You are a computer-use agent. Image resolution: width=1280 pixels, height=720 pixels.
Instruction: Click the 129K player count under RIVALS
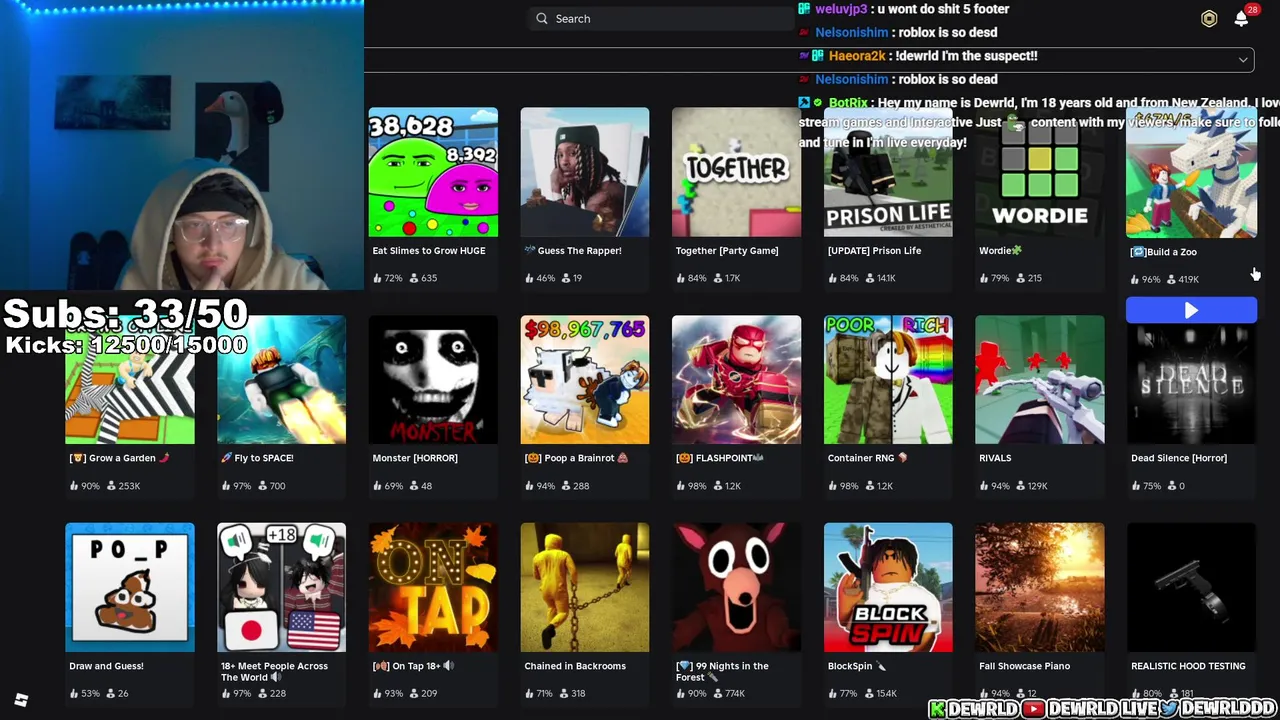(1036, 486)
